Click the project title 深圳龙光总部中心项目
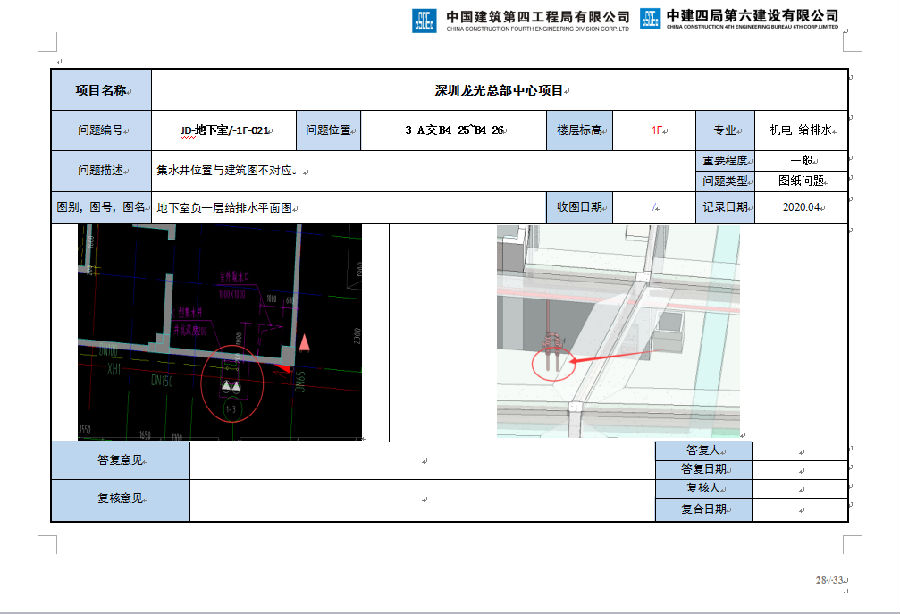Viewport: 900px width, 614px height. pos(500,90)
